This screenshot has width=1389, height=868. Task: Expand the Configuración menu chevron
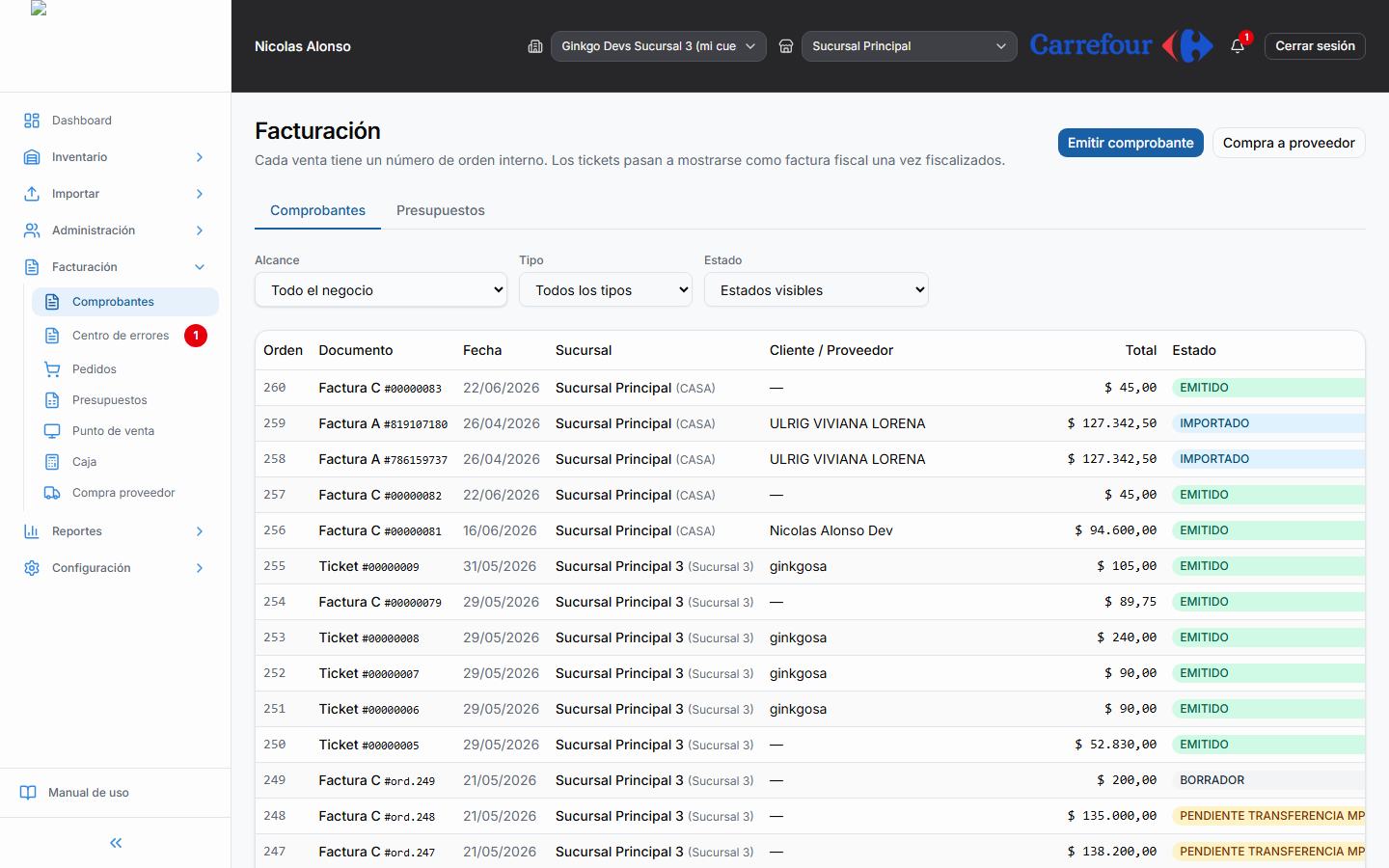[x=200, y=568]
